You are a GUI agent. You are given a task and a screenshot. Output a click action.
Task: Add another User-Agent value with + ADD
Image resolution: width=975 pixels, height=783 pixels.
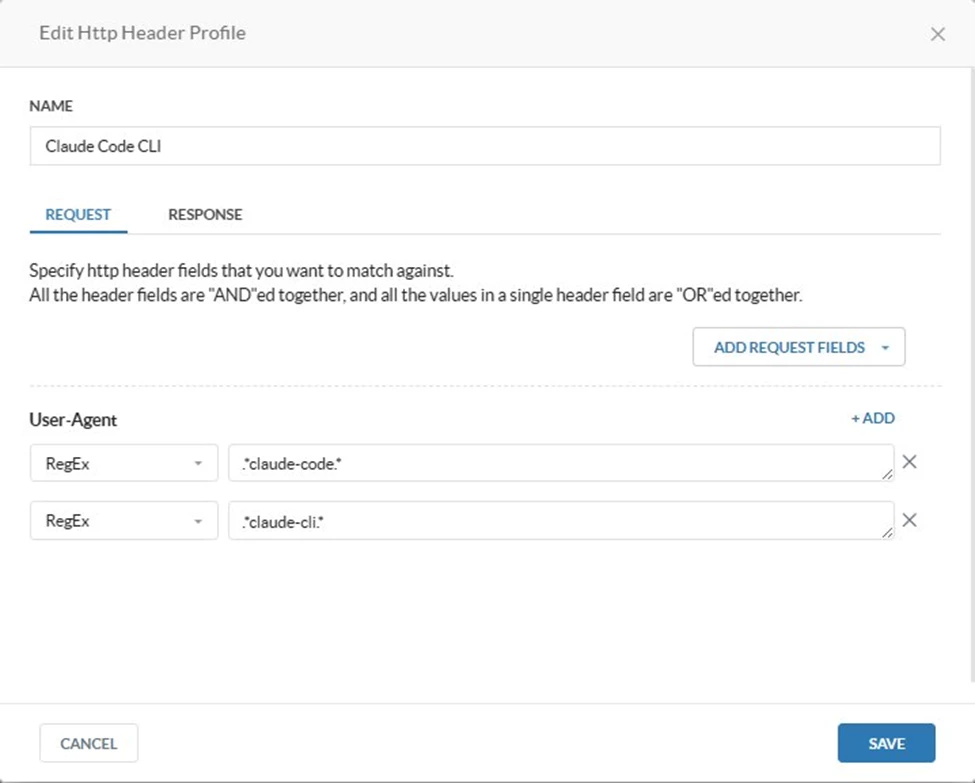click(x=873, y=418)
